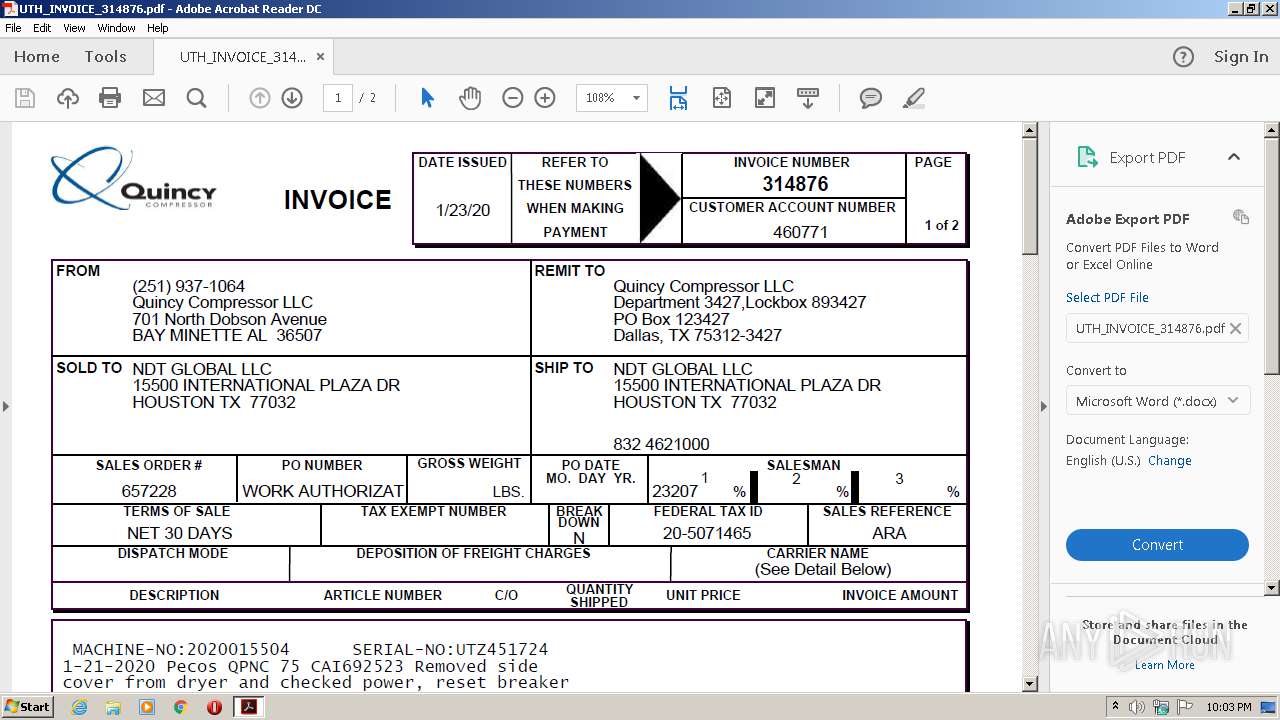Image resolution: width=1280 pixels, height=720 pixels.
Task: Change the document language link
Action: coord(1170,461)
